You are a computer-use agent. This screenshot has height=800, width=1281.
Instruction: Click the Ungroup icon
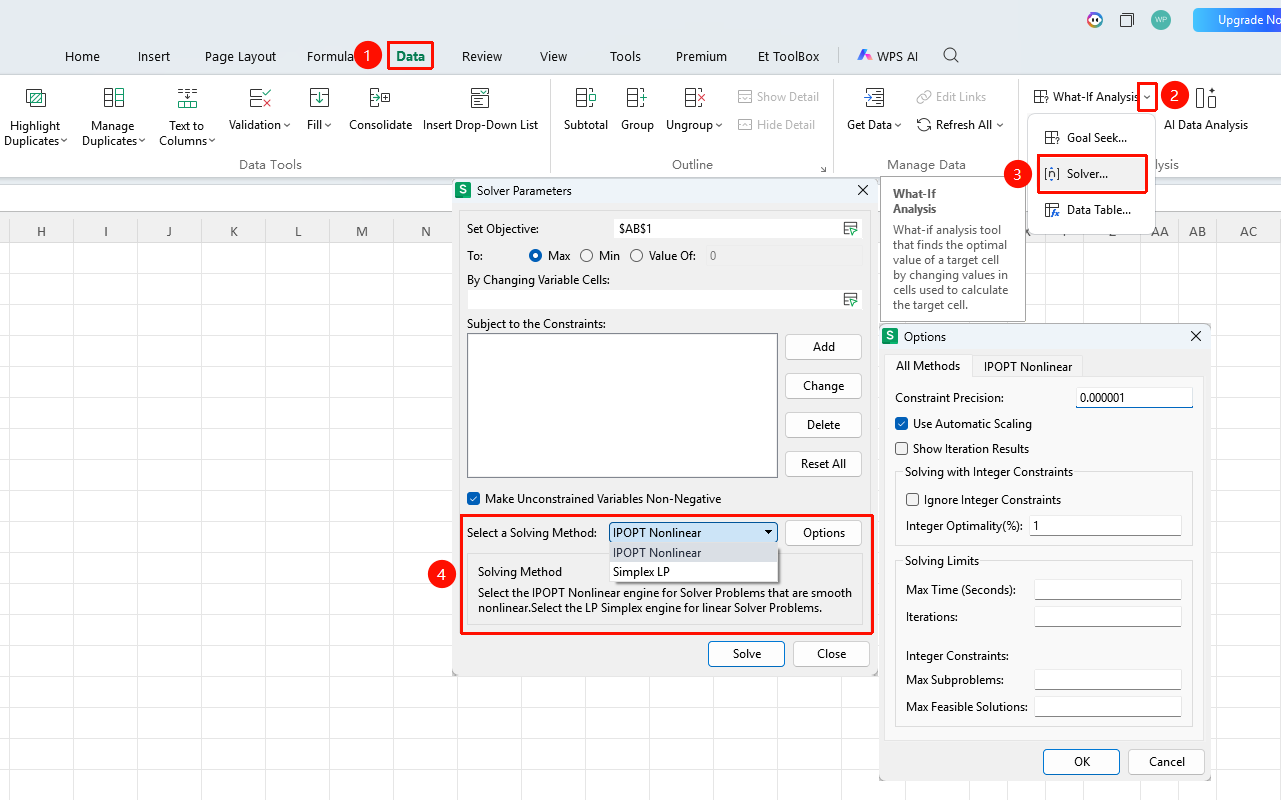(x=695, y=97)
